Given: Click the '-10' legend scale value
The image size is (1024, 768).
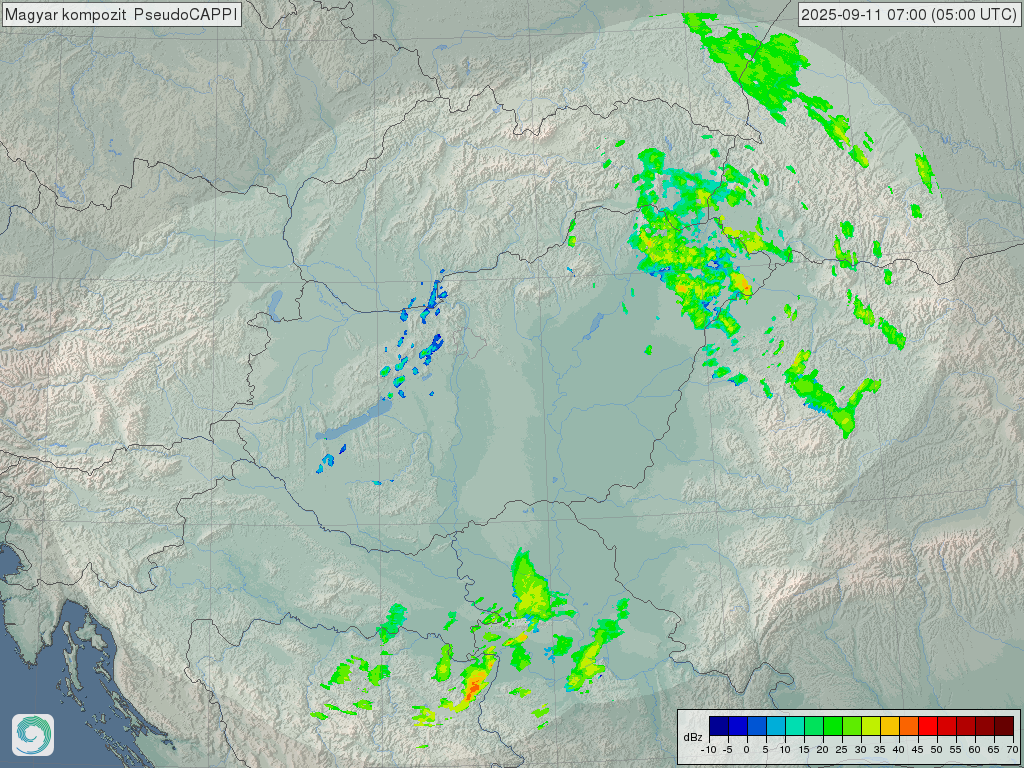Looking at the screenshot, I should pos(709,750).
